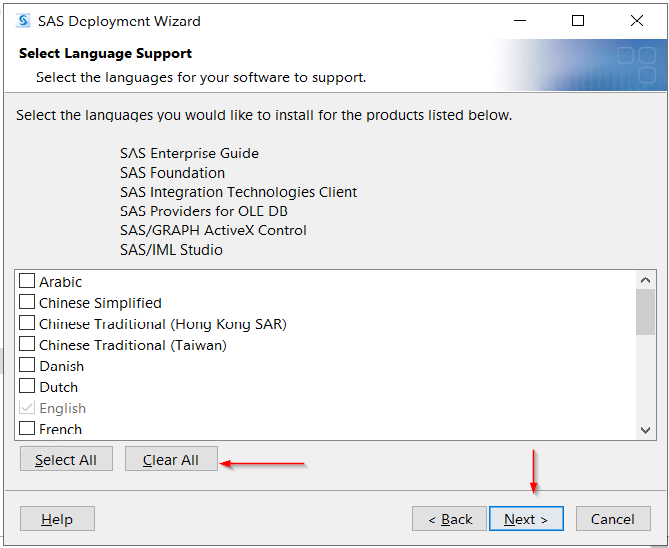Enable Chinese Simplified language support
This screenshot has width=669, height=548.
(x=27, y=302)
